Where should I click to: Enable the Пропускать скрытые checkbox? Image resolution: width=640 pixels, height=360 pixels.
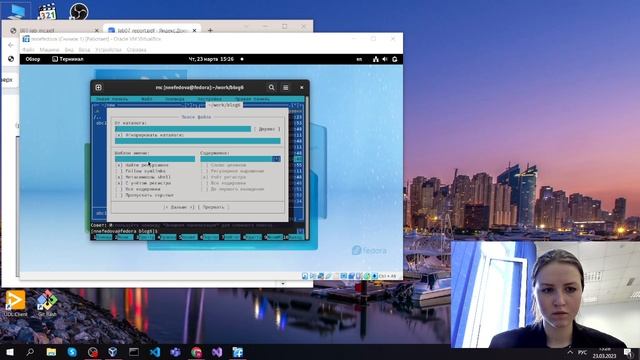[x=119, y=195]
